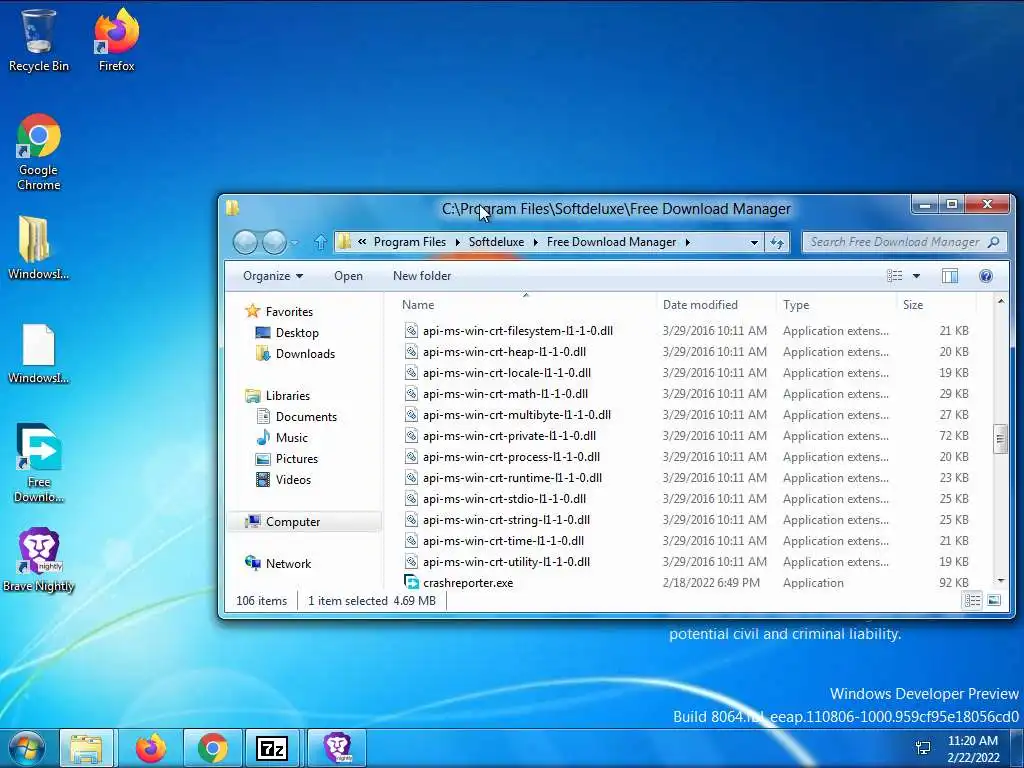Viewport: 1024px width, 768px height.
Task: Open Windows Explorer from the taskbar
Action: [86, 748]
